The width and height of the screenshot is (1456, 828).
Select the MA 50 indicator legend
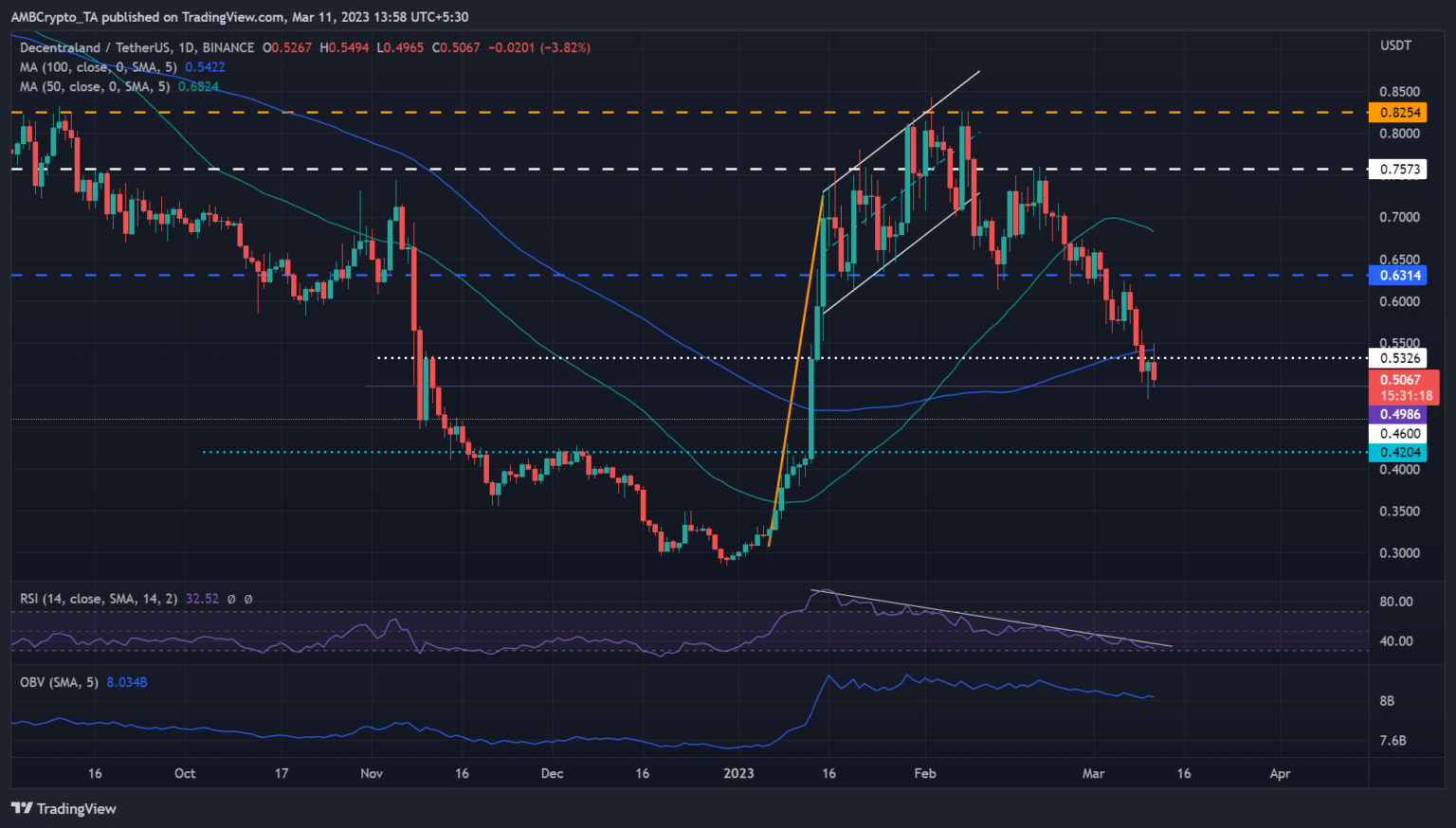[94, 86]
